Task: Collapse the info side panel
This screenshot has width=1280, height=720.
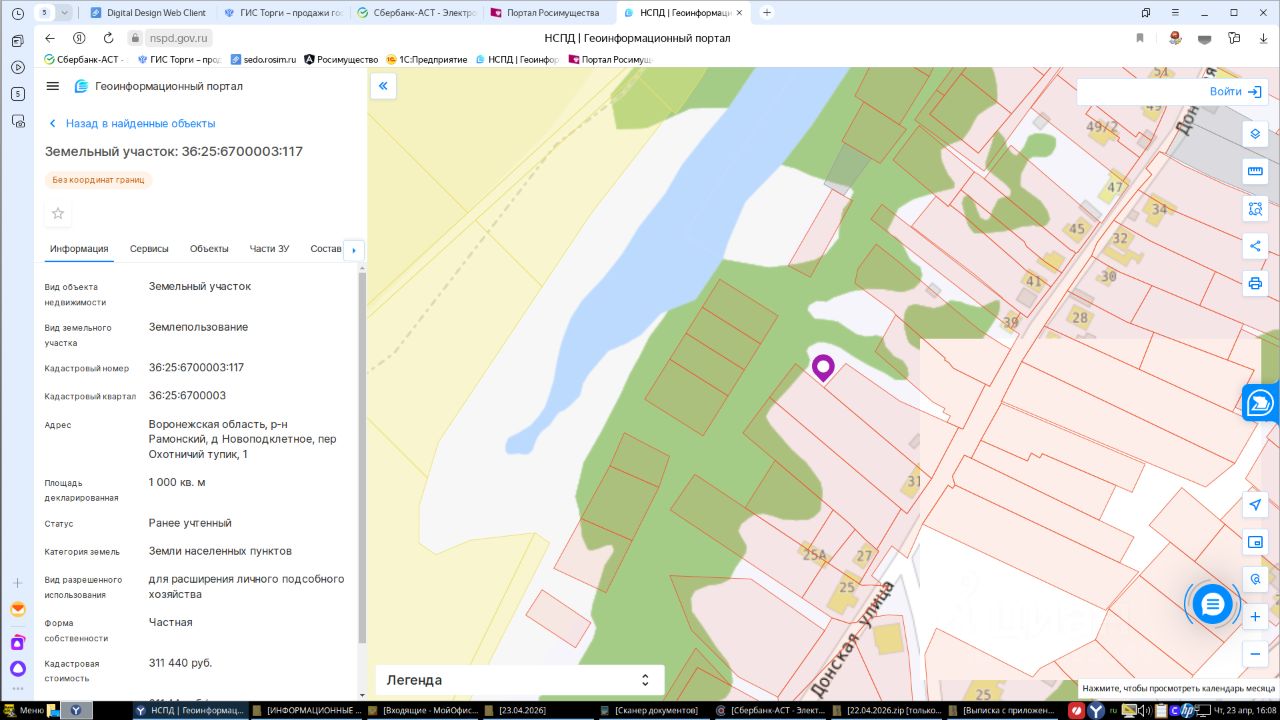Action: 383,86
